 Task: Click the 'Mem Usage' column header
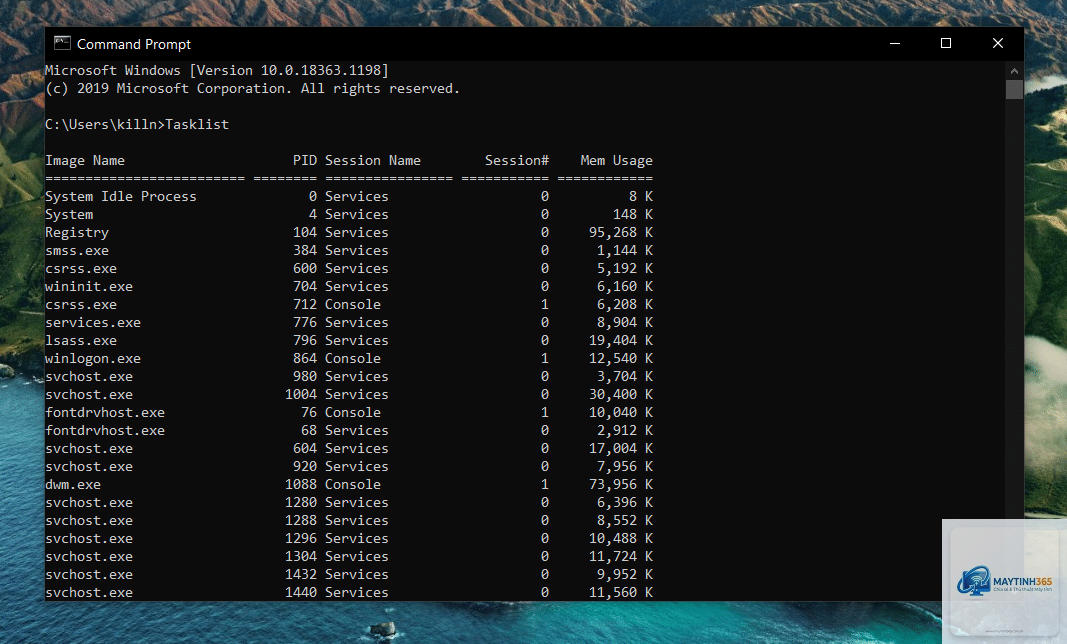(x=617, y=161)
